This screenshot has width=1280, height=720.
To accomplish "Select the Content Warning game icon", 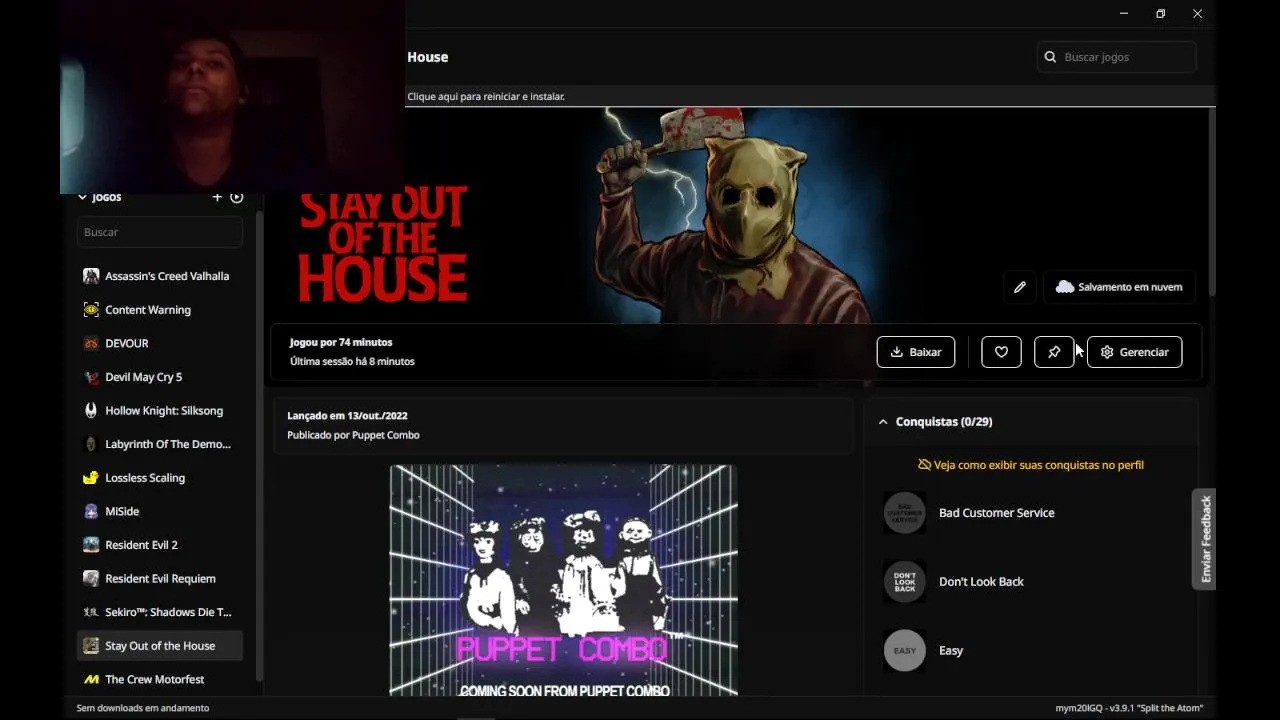I will (x=91, y=310).
